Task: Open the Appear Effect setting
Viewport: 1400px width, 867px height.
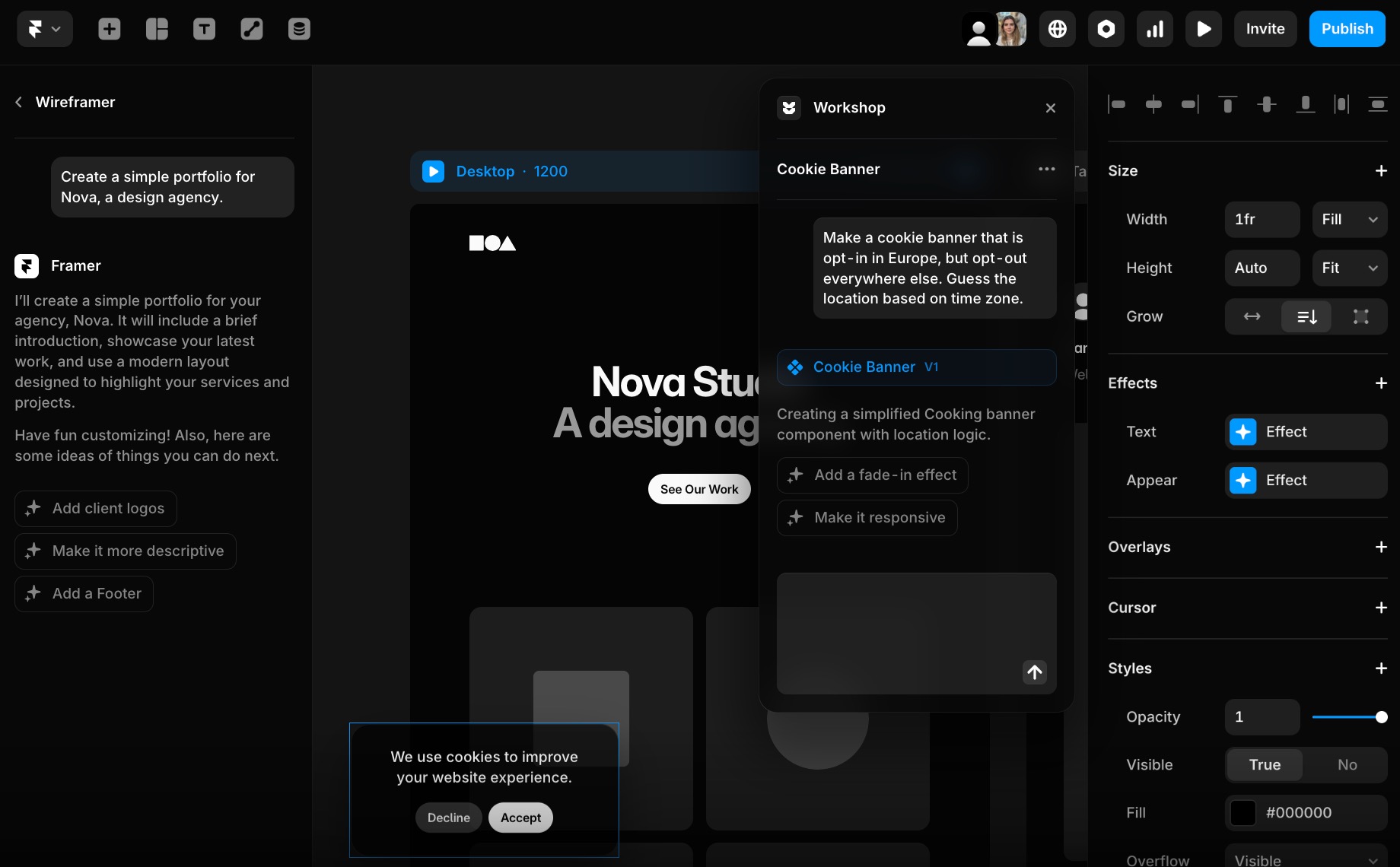Action: [1306, 481]
